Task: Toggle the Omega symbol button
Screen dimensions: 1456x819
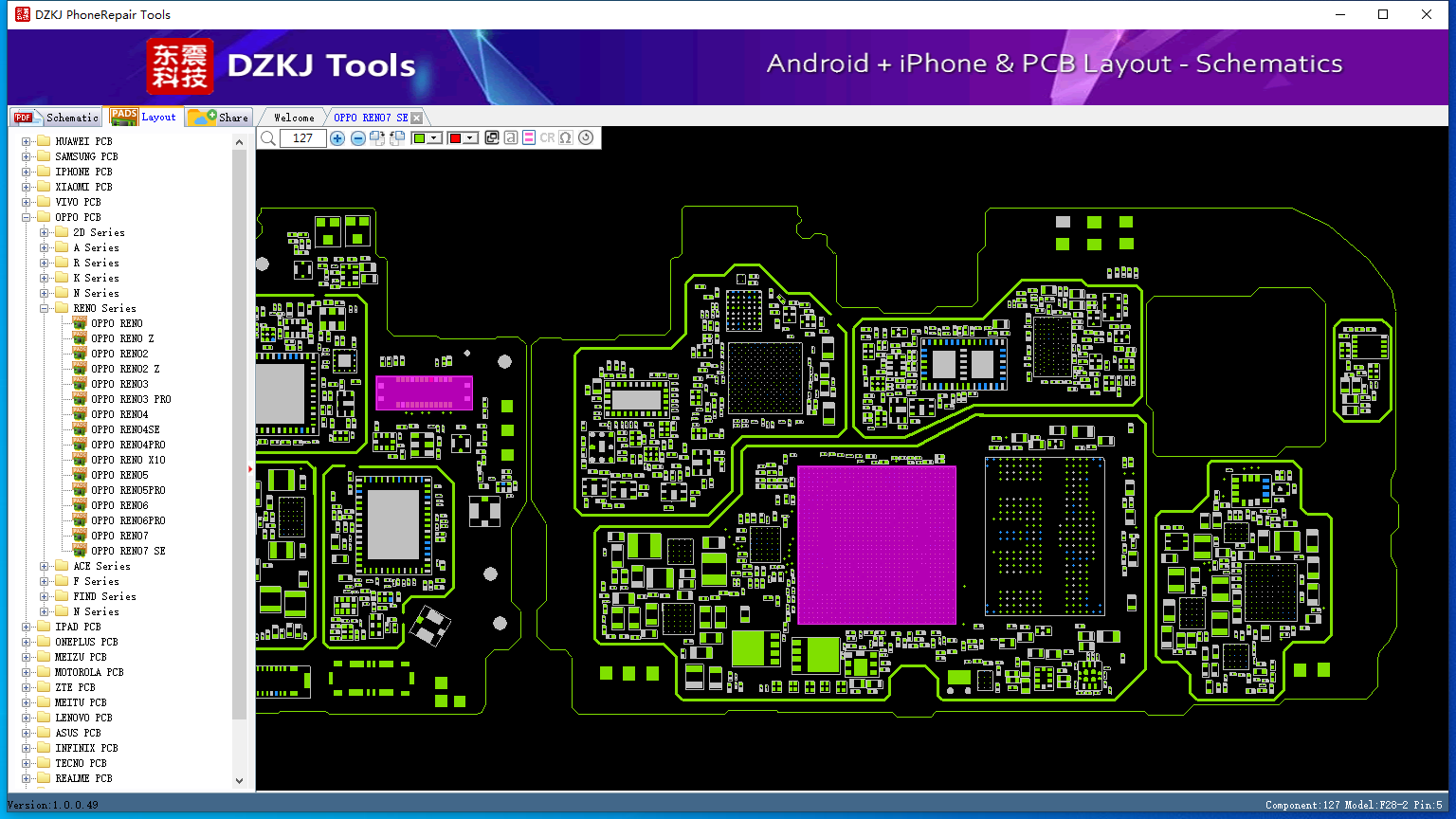Action: coord(566,138)
